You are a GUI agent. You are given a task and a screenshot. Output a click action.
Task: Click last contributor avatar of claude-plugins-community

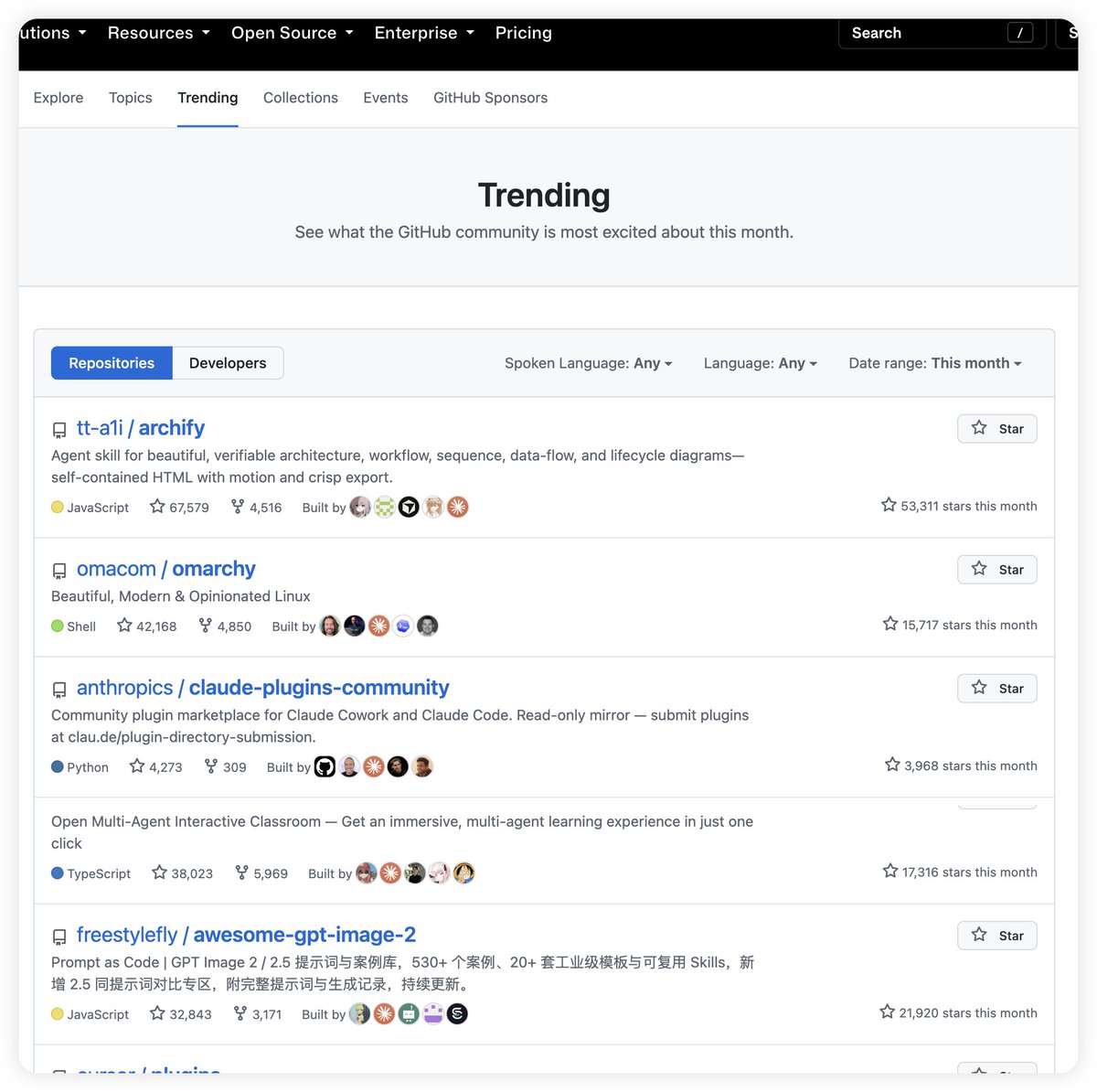(x=422, y=766)
